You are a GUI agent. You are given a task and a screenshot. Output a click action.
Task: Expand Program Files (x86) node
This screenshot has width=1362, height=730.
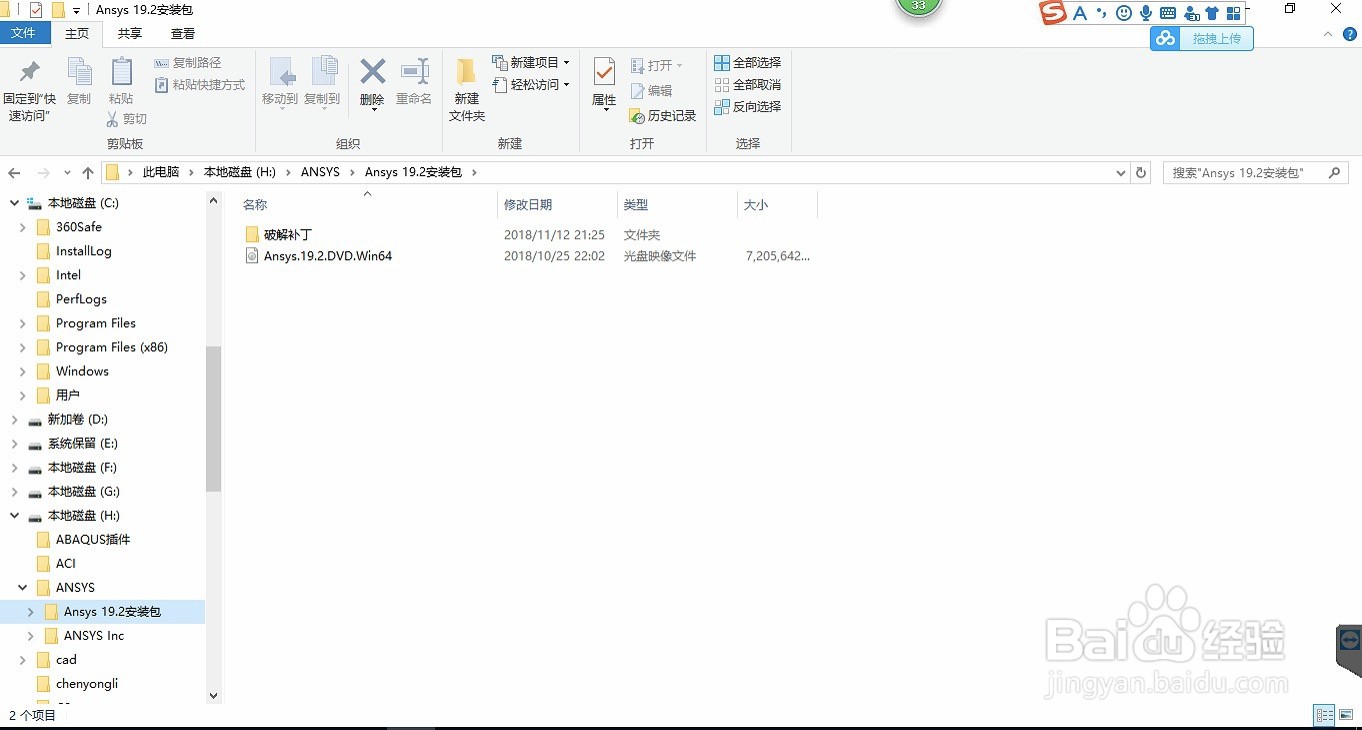click(x=23, y=347)
